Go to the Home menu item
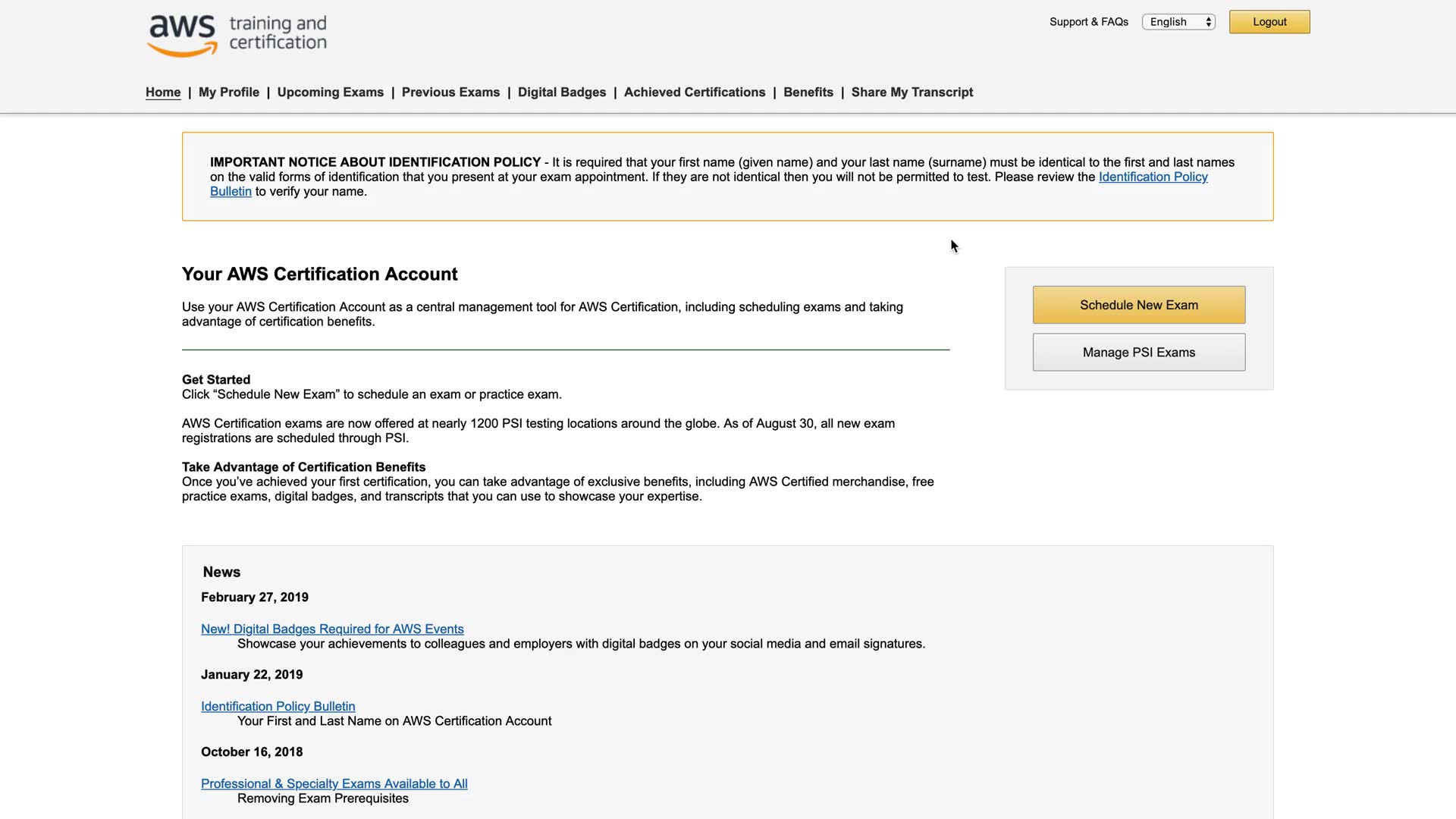 163,92
